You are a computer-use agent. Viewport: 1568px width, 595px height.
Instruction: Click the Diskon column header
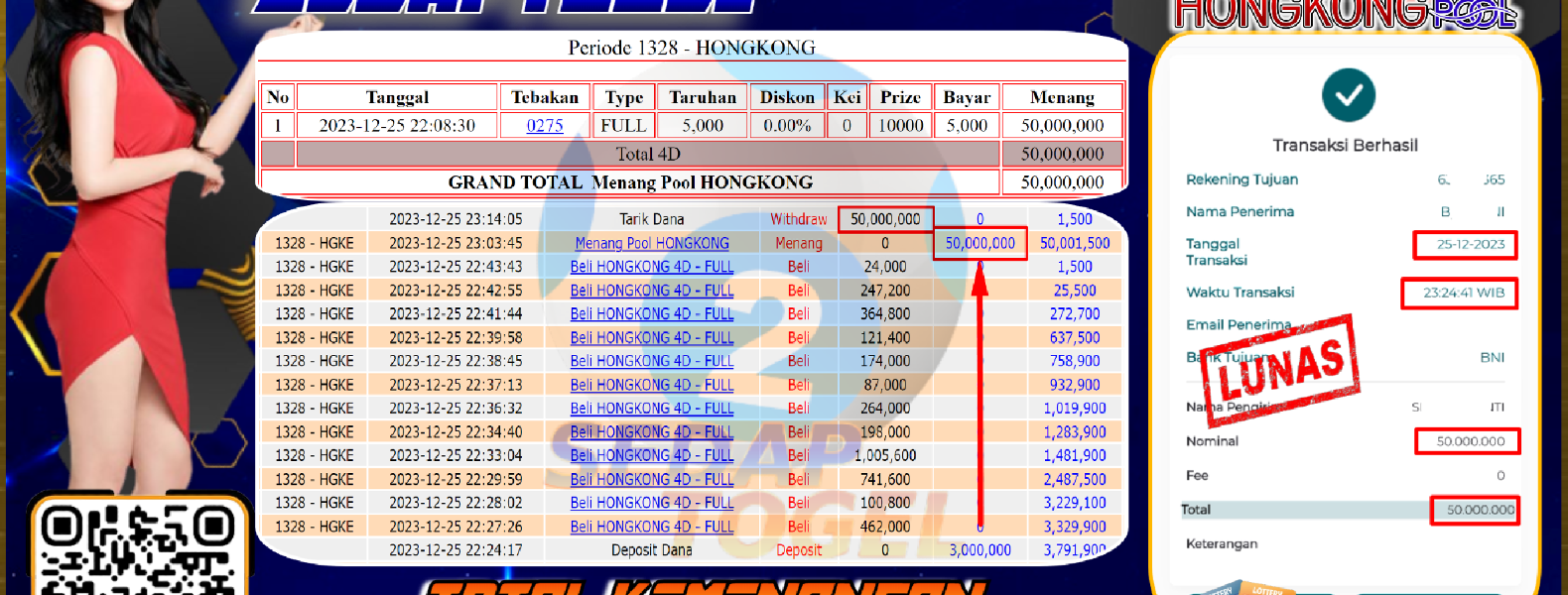pyautogui.click(x=787, y=97)
